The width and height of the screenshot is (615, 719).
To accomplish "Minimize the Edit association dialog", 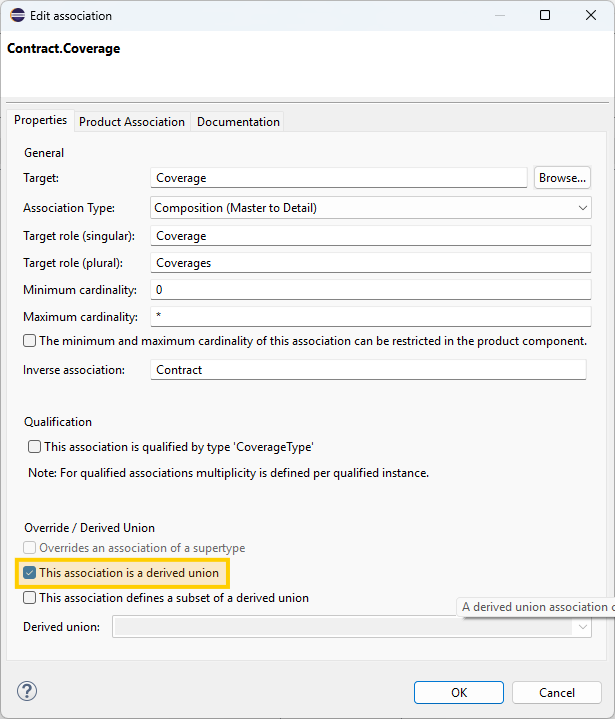I will pos(500,16).
